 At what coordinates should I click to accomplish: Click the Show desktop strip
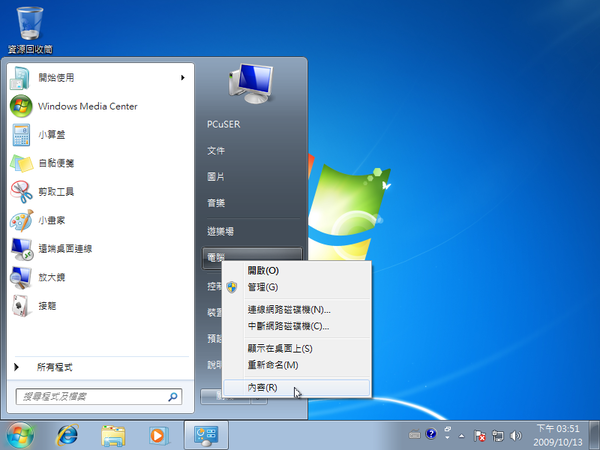(x=594, y=435)
